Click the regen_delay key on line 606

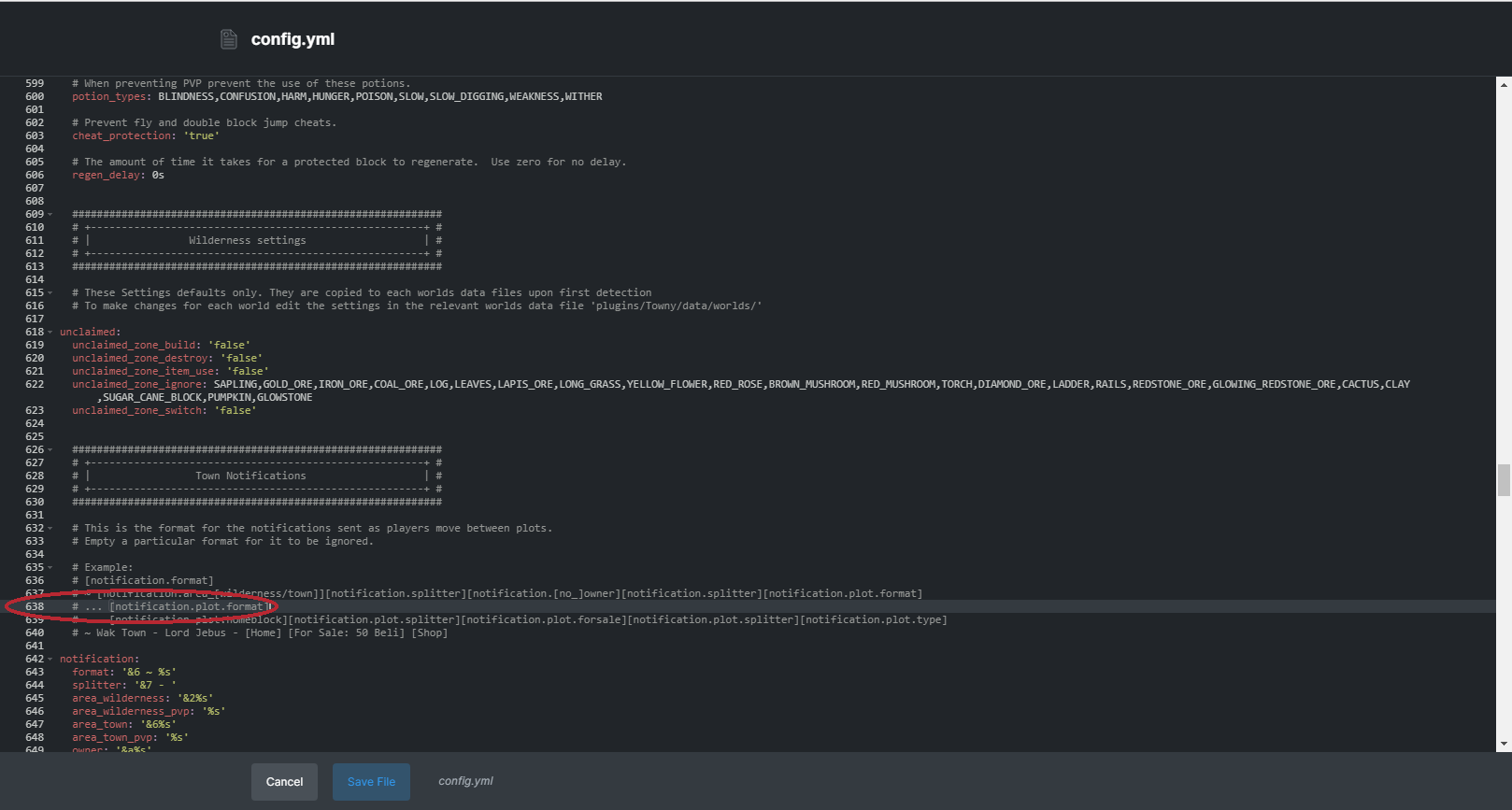(107, 176)
